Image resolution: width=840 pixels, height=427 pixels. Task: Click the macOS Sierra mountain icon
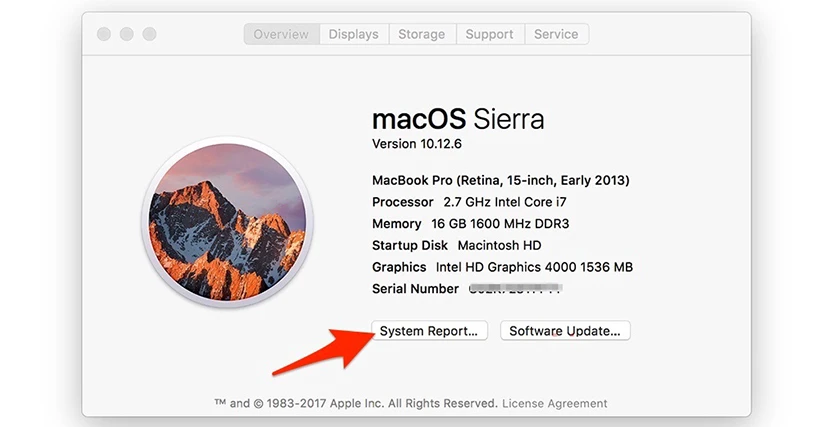click(x=227, y=222)
